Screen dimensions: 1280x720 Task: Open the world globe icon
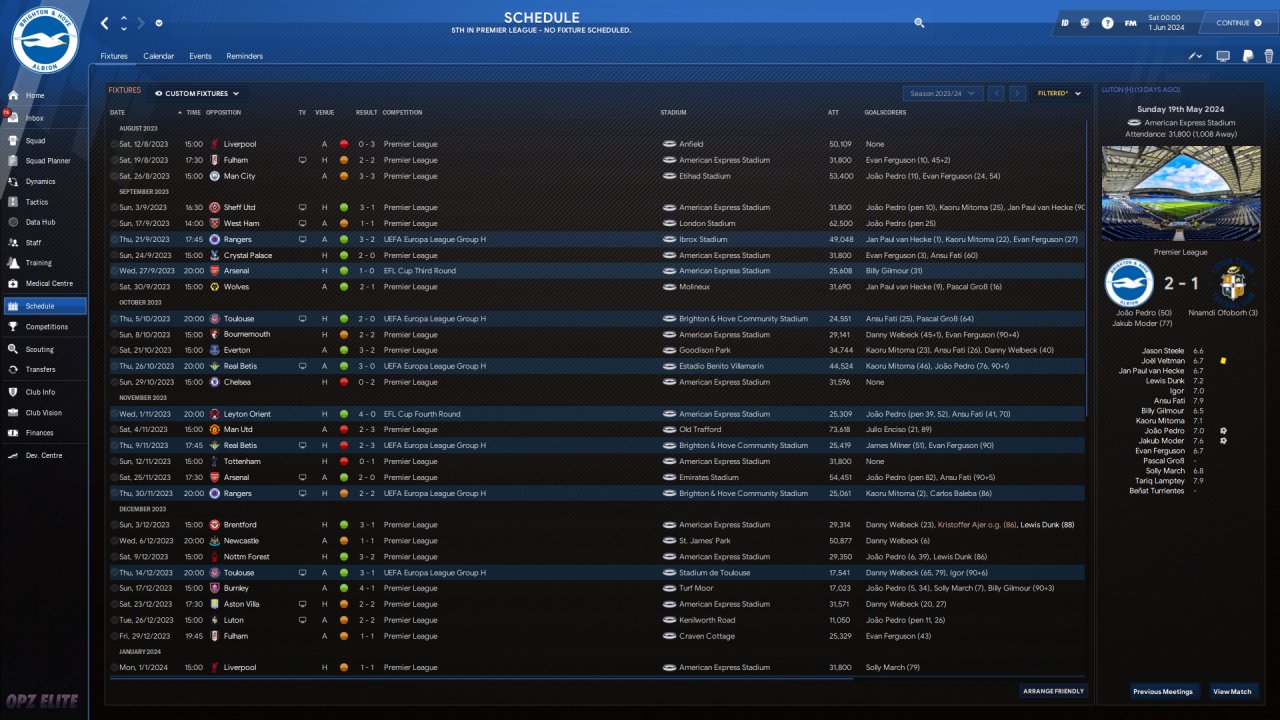tap(1085, 23)
